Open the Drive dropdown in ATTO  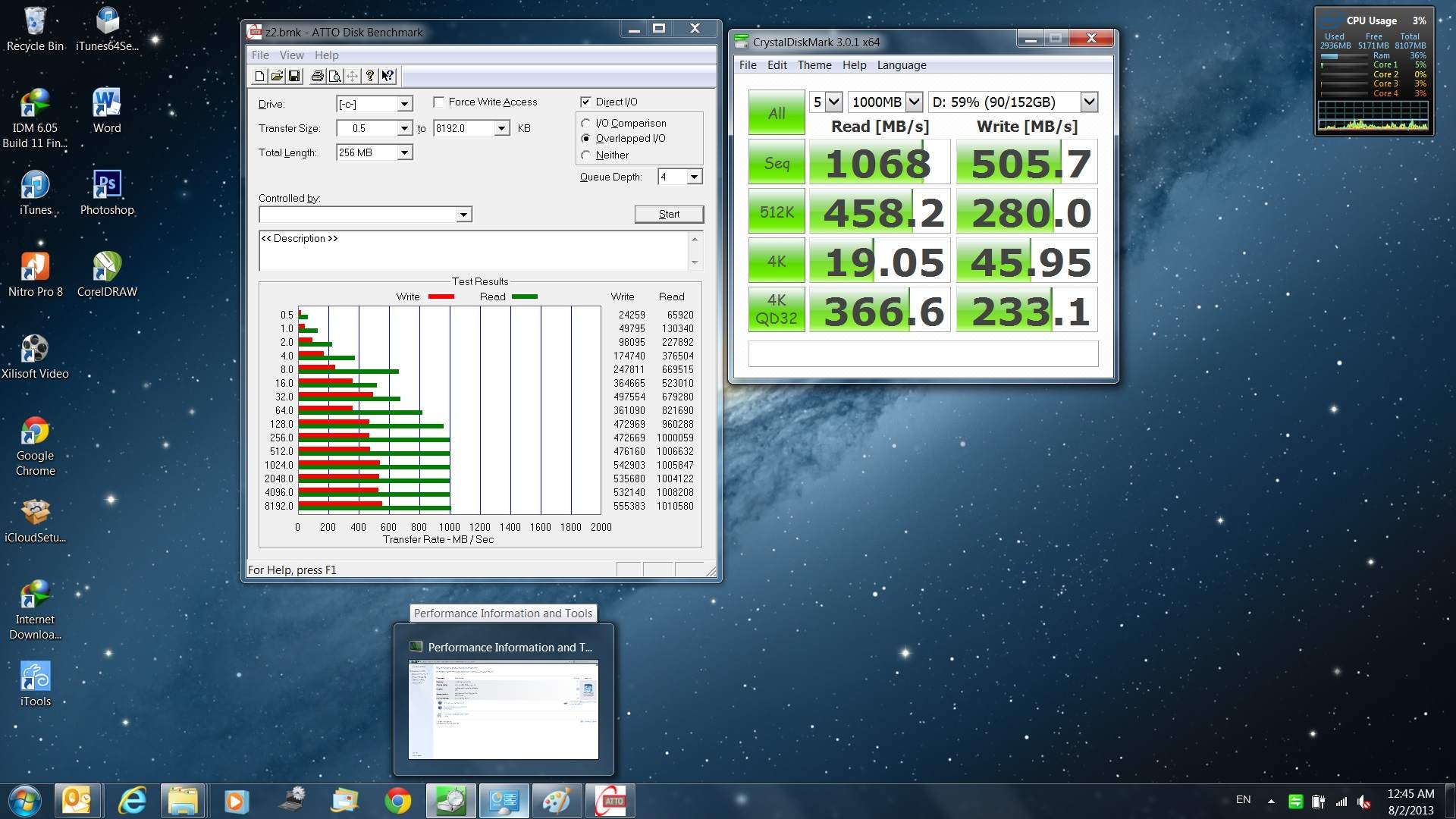(405, 104)
